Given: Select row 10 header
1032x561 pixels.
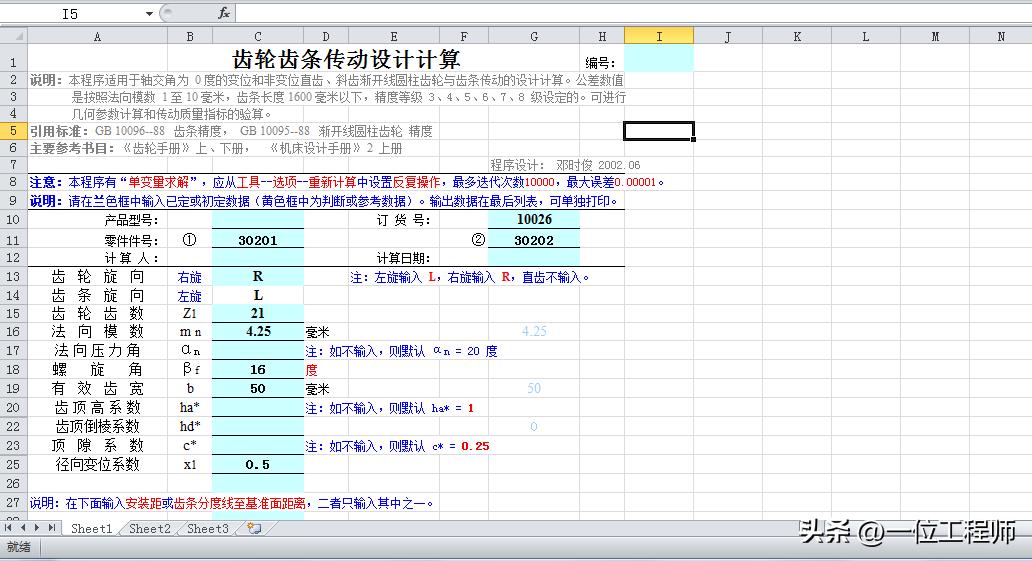Looking at the screenshot, I should pyautogui.click(x=13, y=219).
